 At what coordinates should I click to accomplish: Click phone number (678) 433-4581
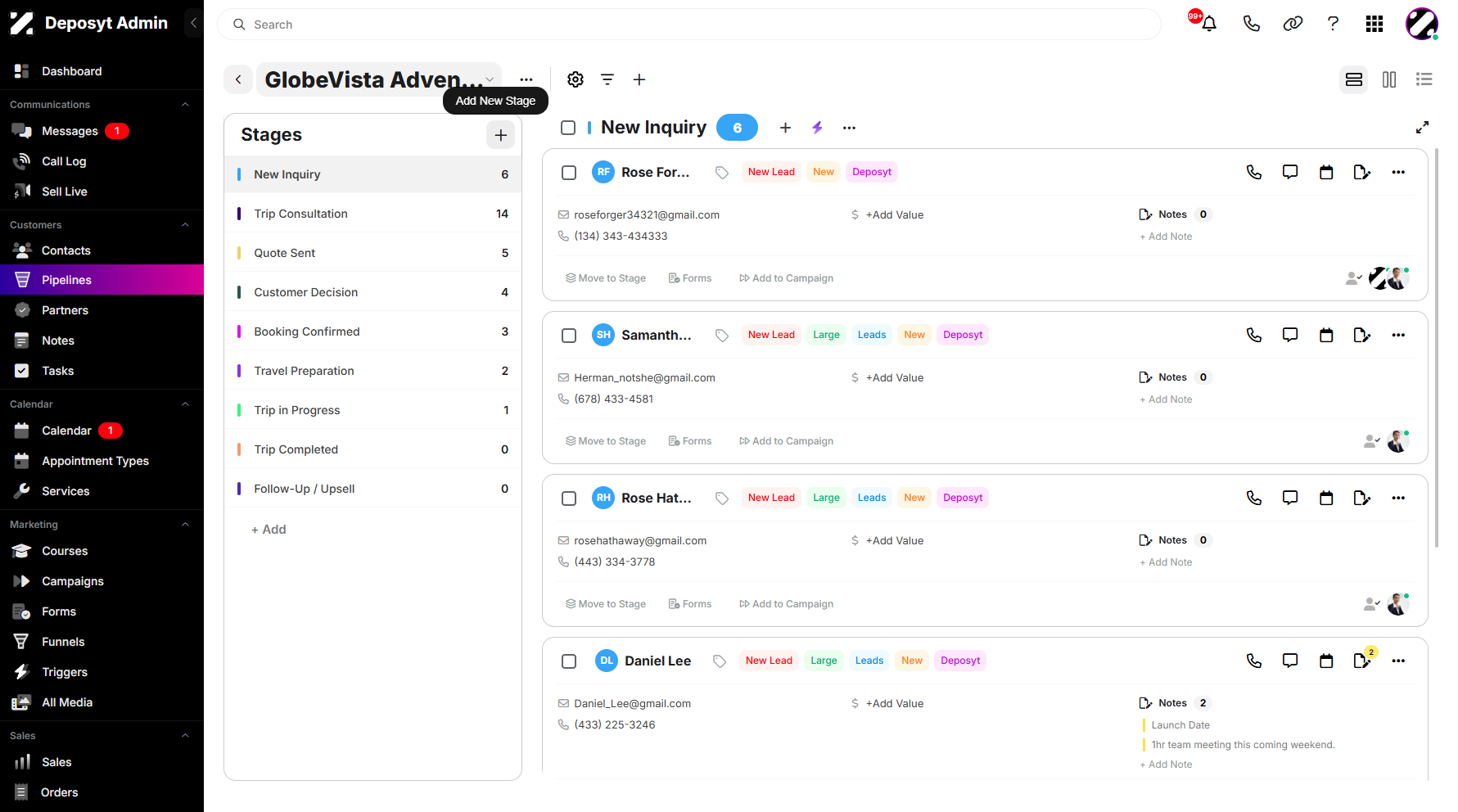tap(614, 399)
